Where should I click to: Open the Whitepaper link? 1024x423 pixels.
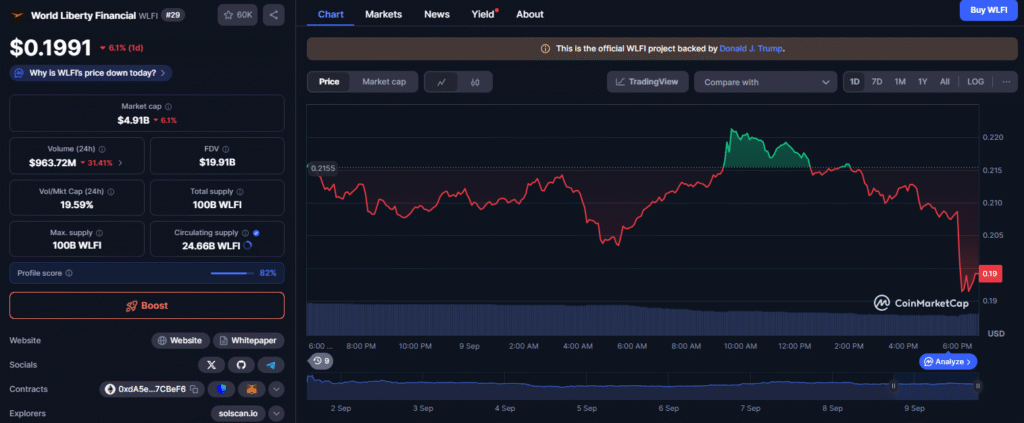point(249,340)
